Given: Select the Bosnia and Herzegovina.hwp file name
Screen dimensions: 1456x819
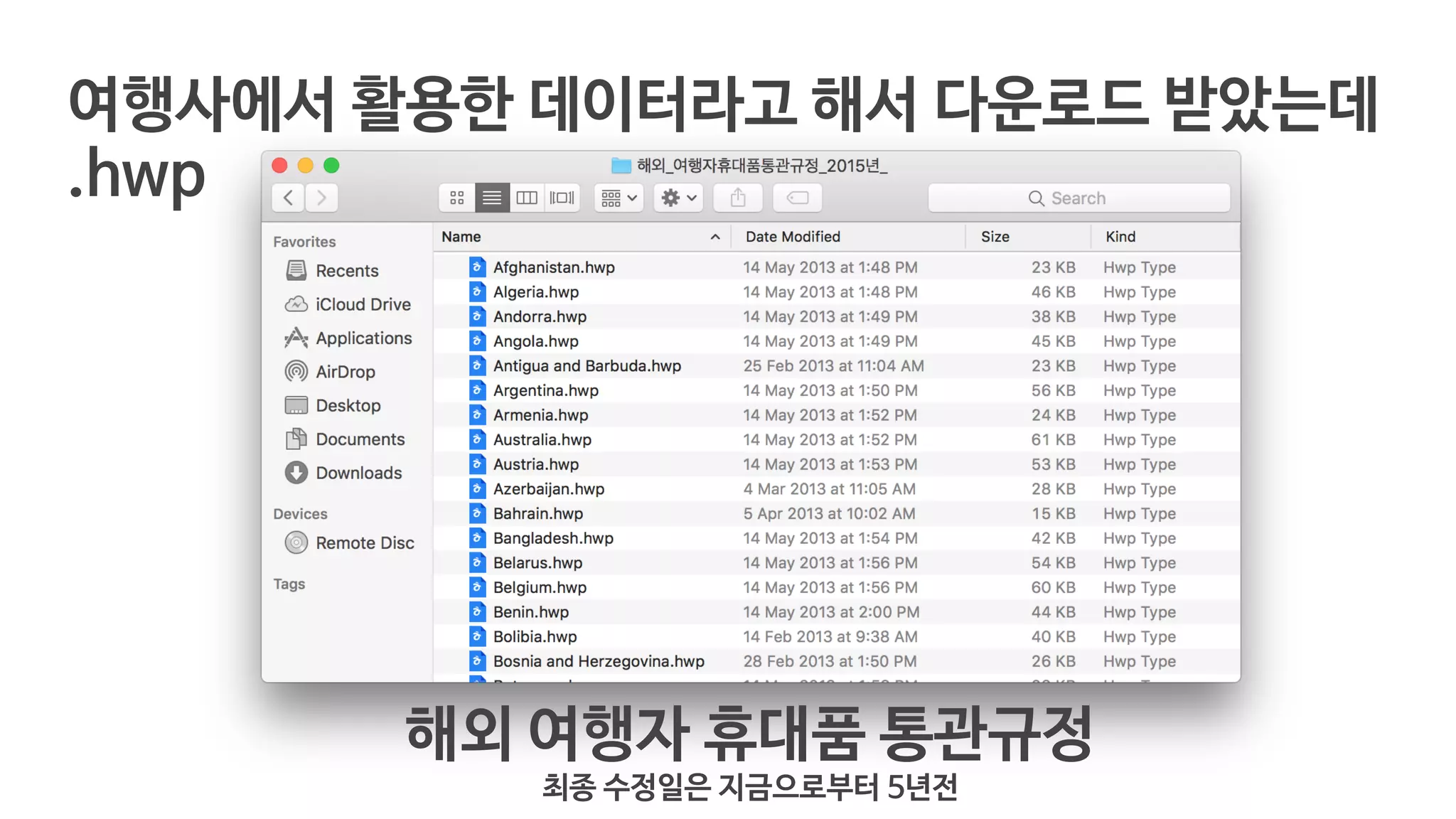Looking at the screenshot, I should coord(599,661).
